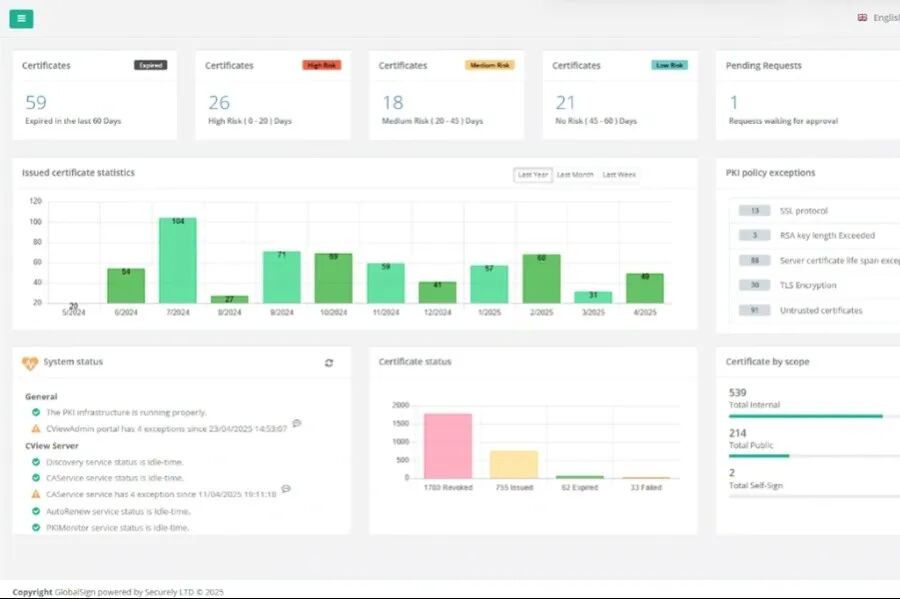
Task: Click the High Risk badge
Action: (322, 65)
